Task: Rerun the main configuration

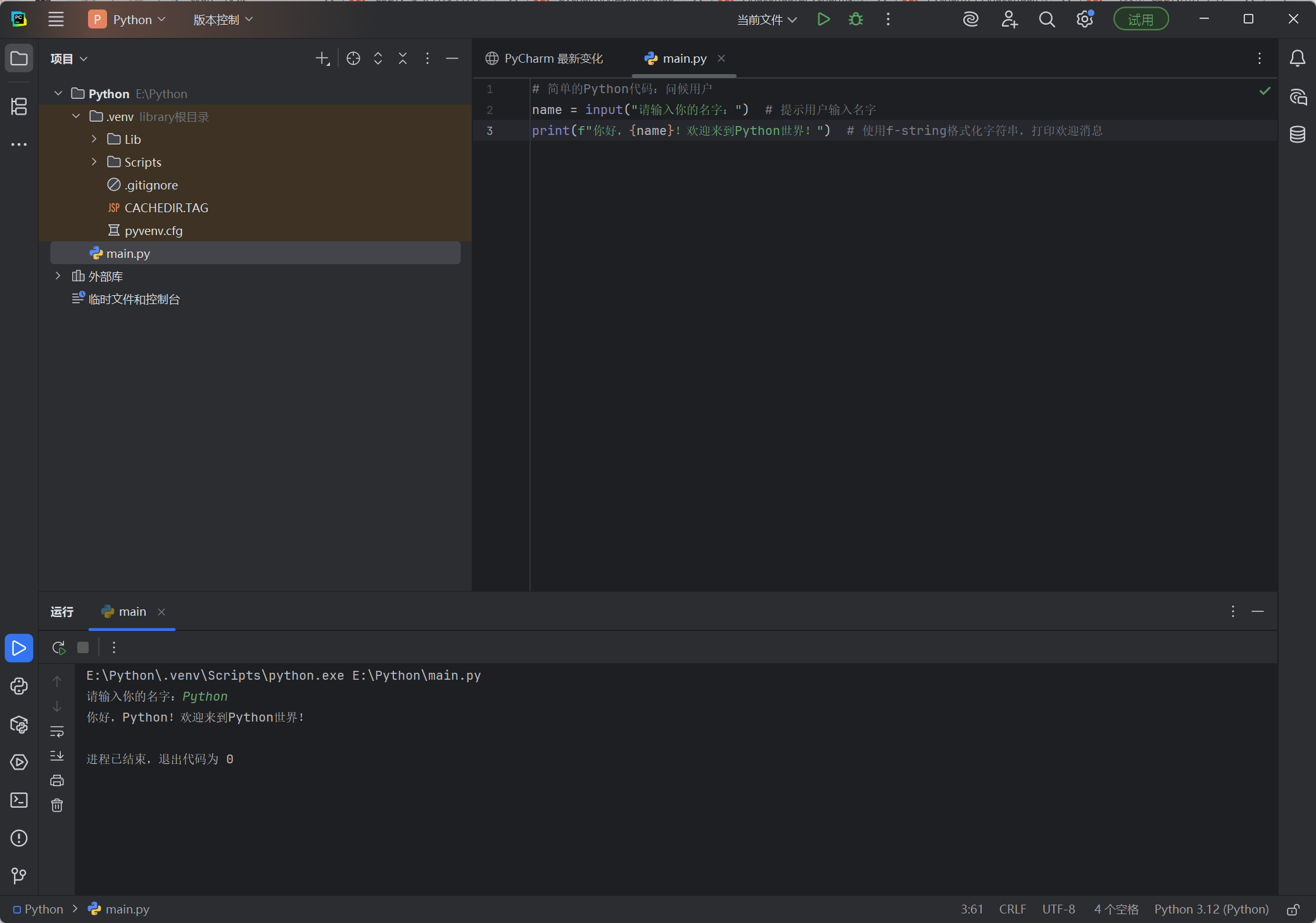Action: 58,647
